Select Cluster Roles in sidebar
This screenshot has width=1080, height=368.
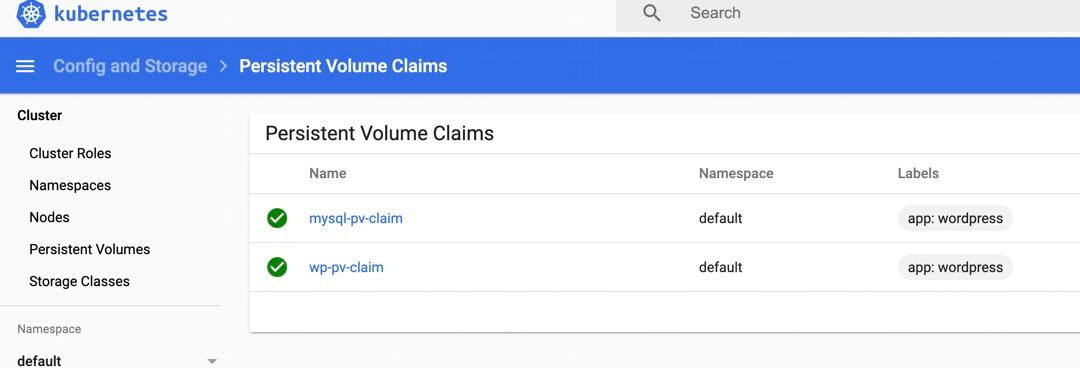(x=70, y=153)
